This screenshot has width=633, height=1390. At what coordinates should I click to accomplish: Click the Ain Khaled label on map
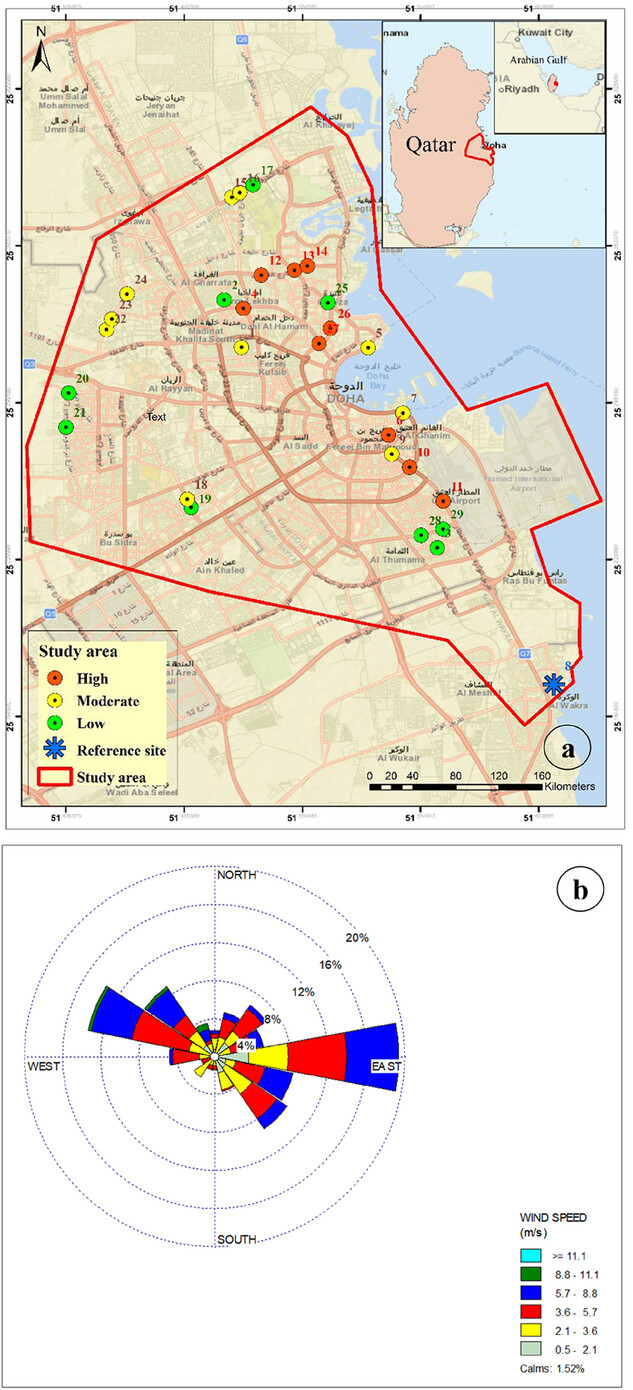coord(222,570)
